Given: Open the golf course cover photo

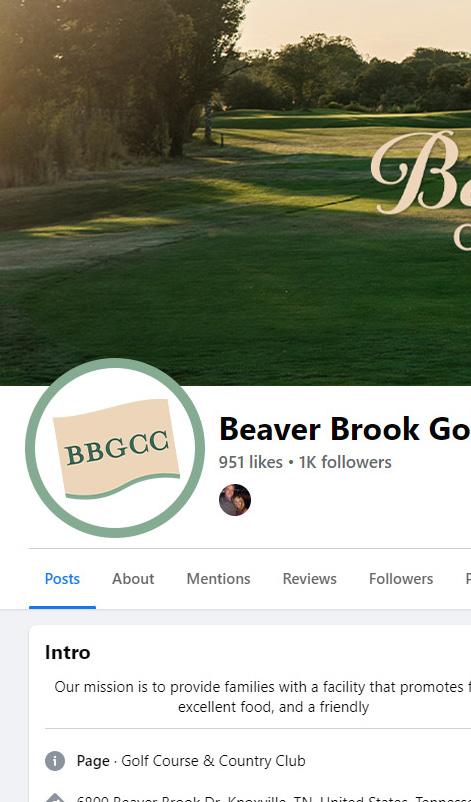Looking at the screenshot, I should coord(235,193).
